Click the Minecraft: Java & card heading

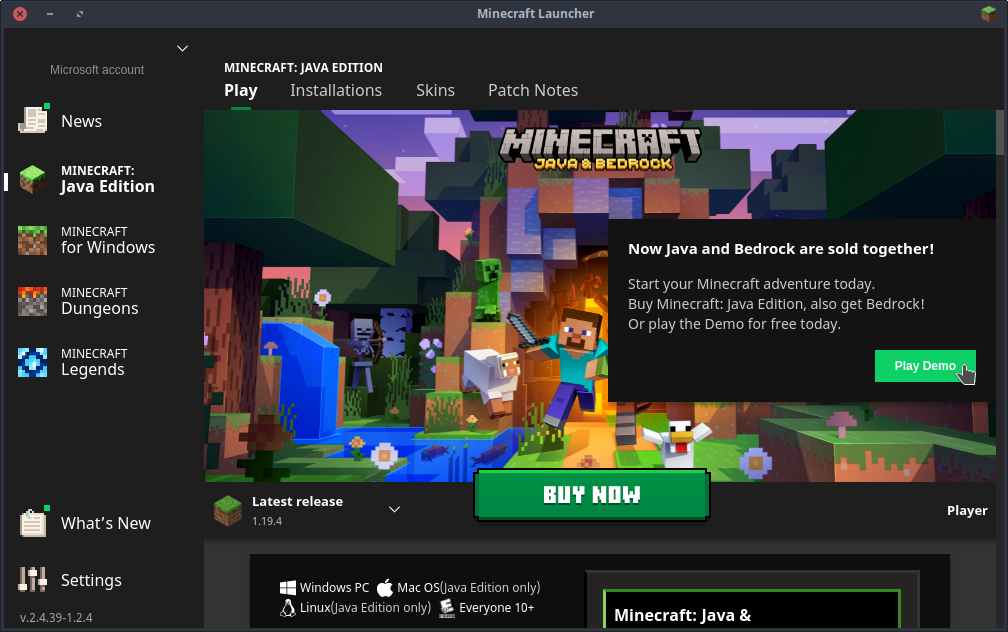[682, 615]
